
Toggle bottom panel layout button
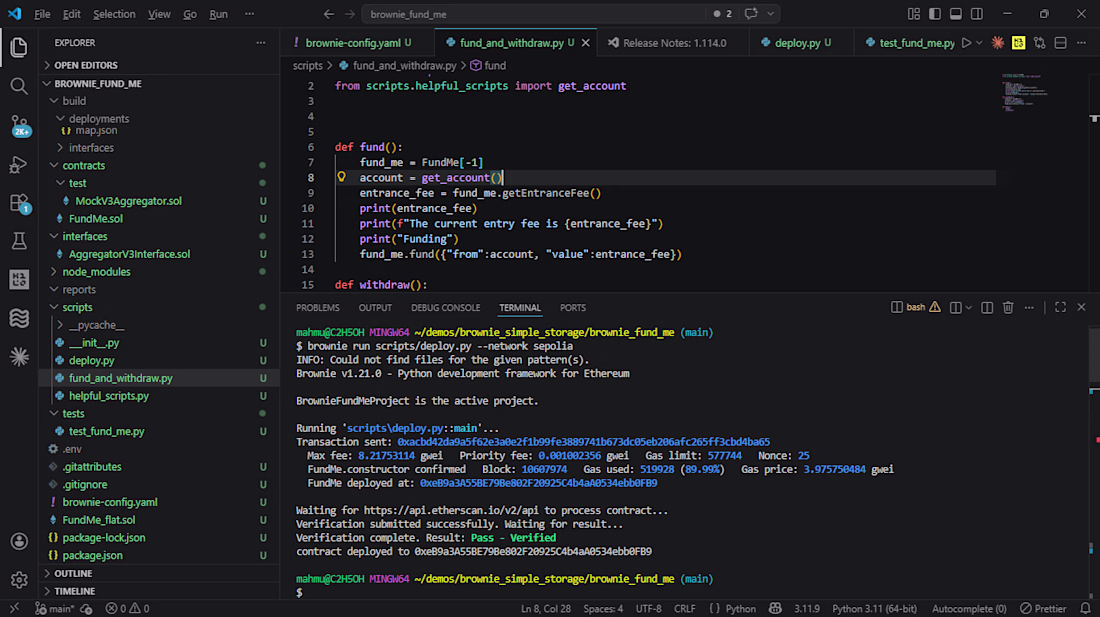(956, 14)
